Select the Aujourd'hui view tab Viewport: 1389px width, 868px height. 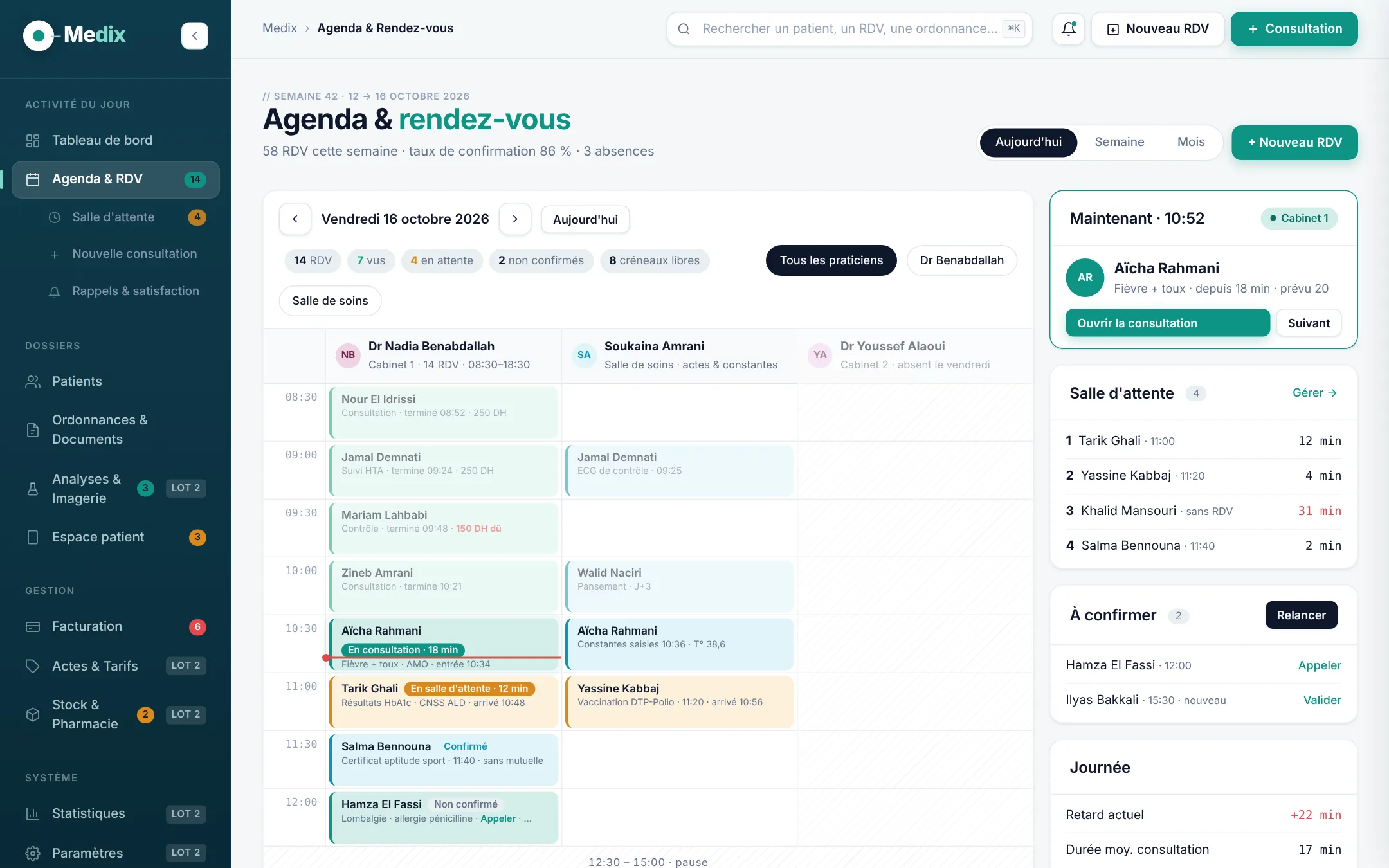(x=1028, y=142)
